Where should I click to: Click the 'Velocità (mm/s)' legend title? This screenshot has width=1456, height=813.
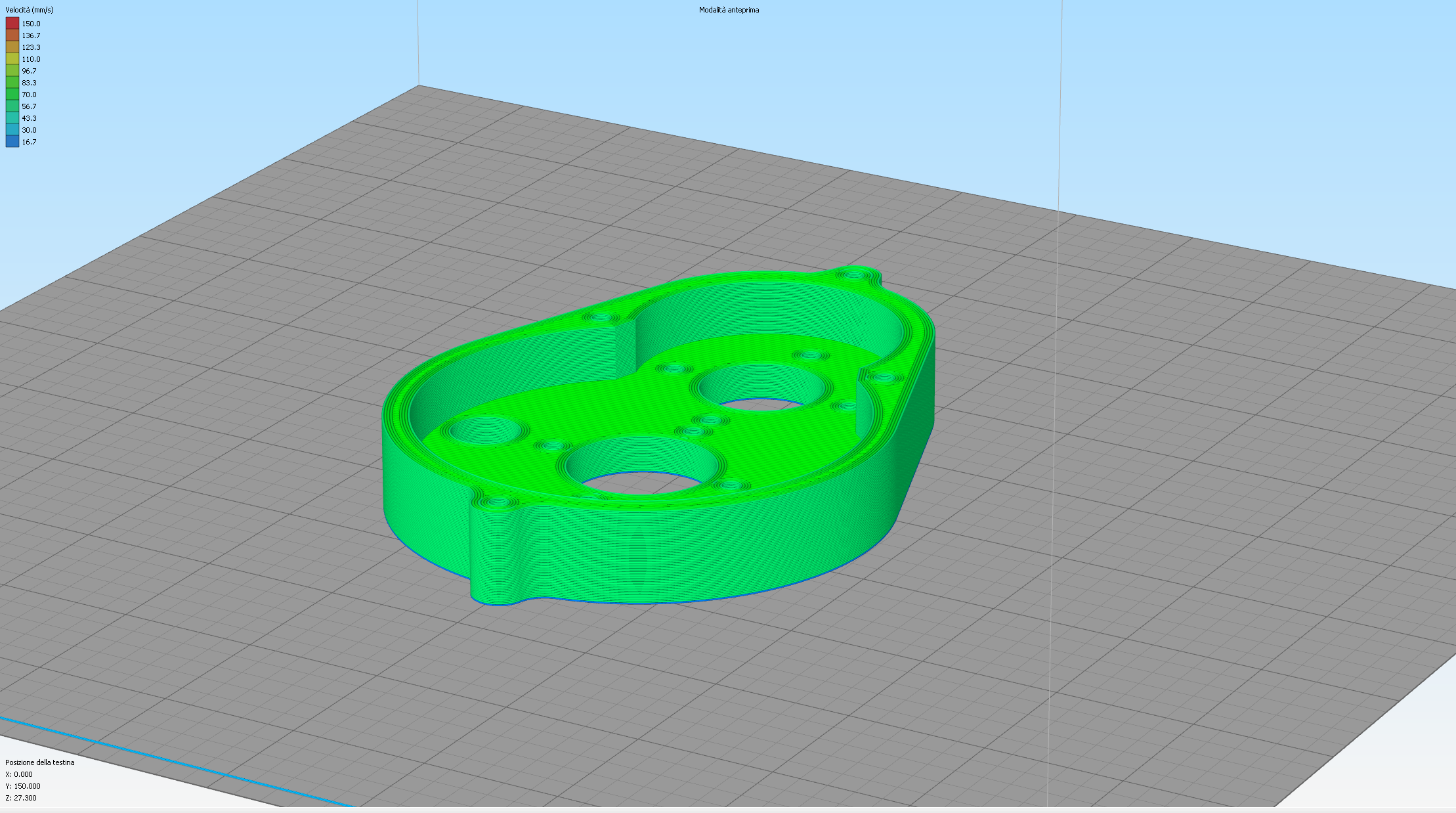point(30,11)
